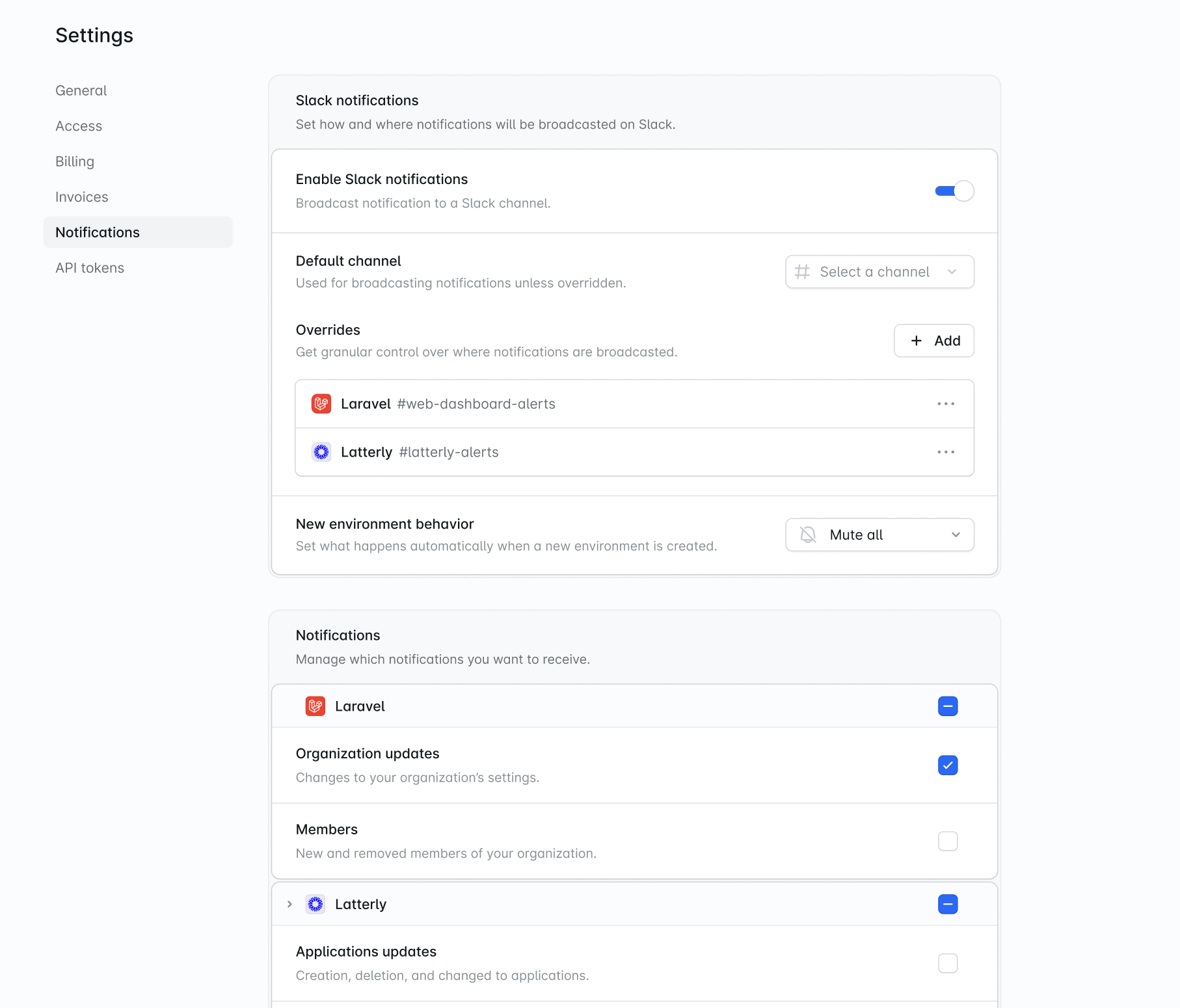Go to Access settings
The width and height of the screenshot is (1180, 1008).
coord(79,126)
